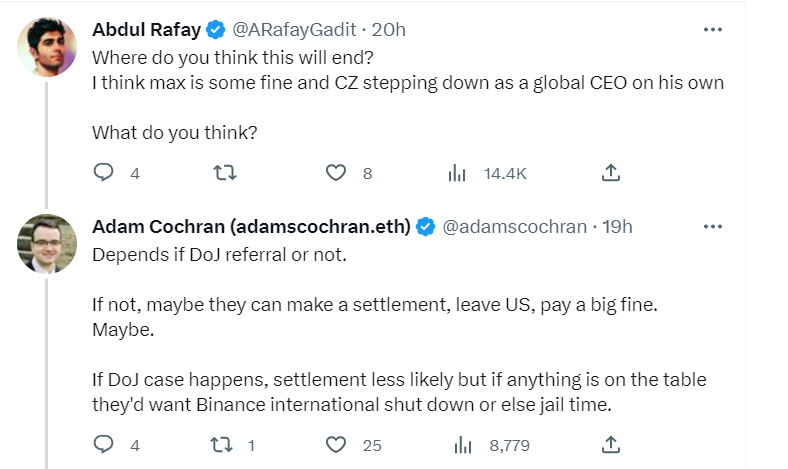This screenshot has width=788, height=469.
Task: Share Adam Cochran's tweet
Action: pos(609,445)
